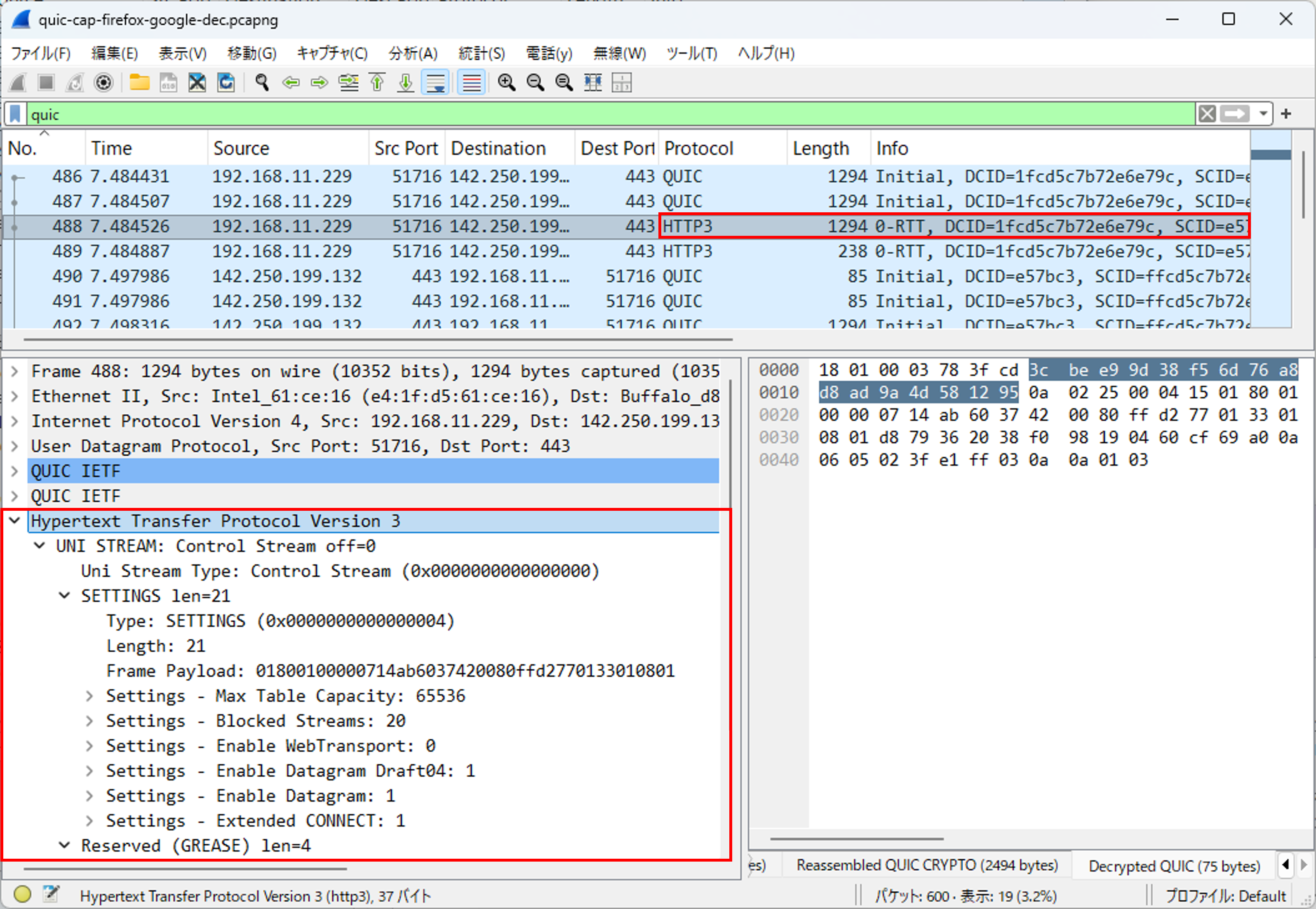Image resolution: width=1316 pixels, height=909 pixels.
Task: Open the キャプチャ(C) menu
Action: pos(332,54)
